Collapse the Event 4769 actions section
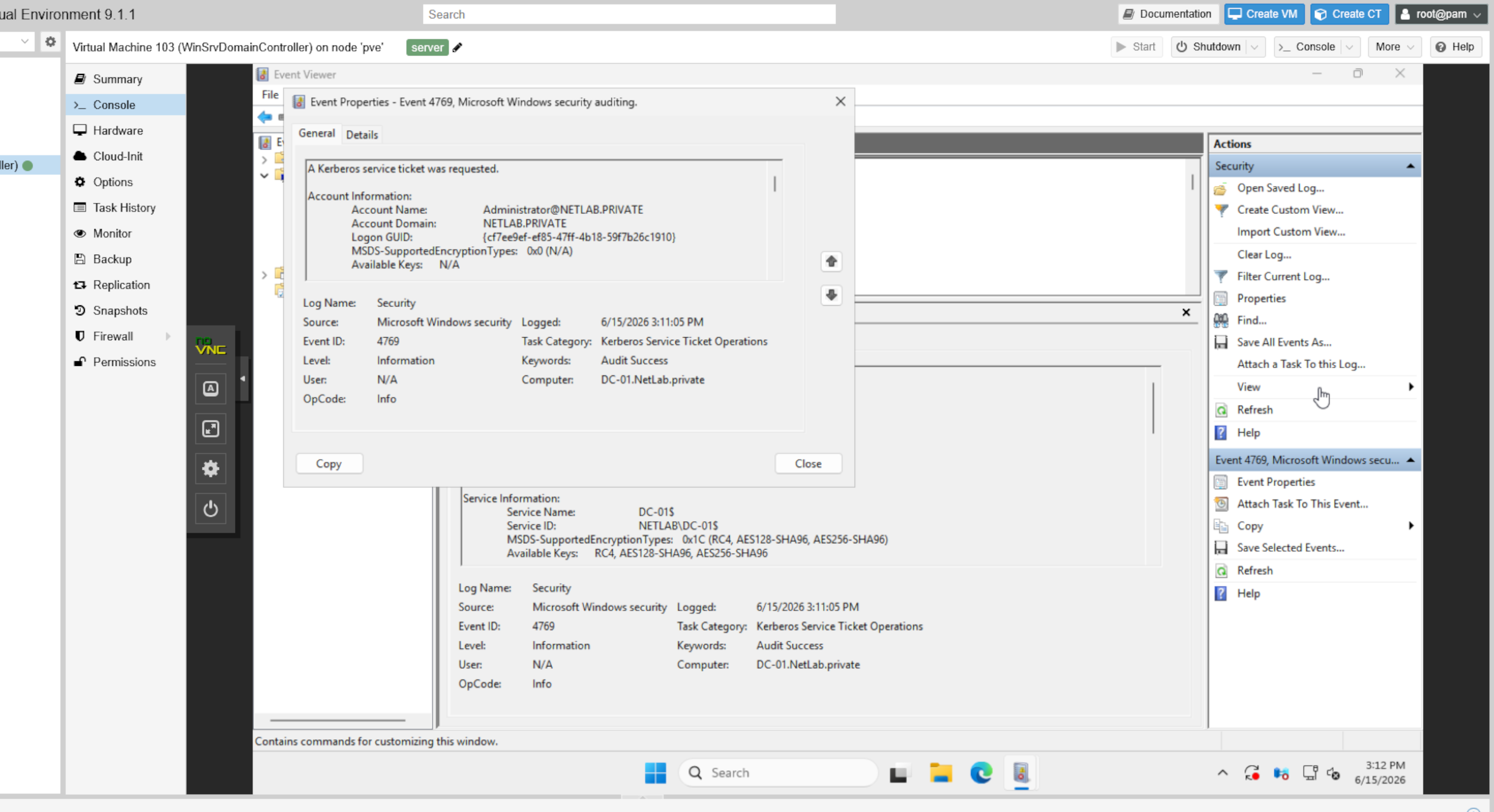Screen dimensions: 1494x812 coord(1410,460)
